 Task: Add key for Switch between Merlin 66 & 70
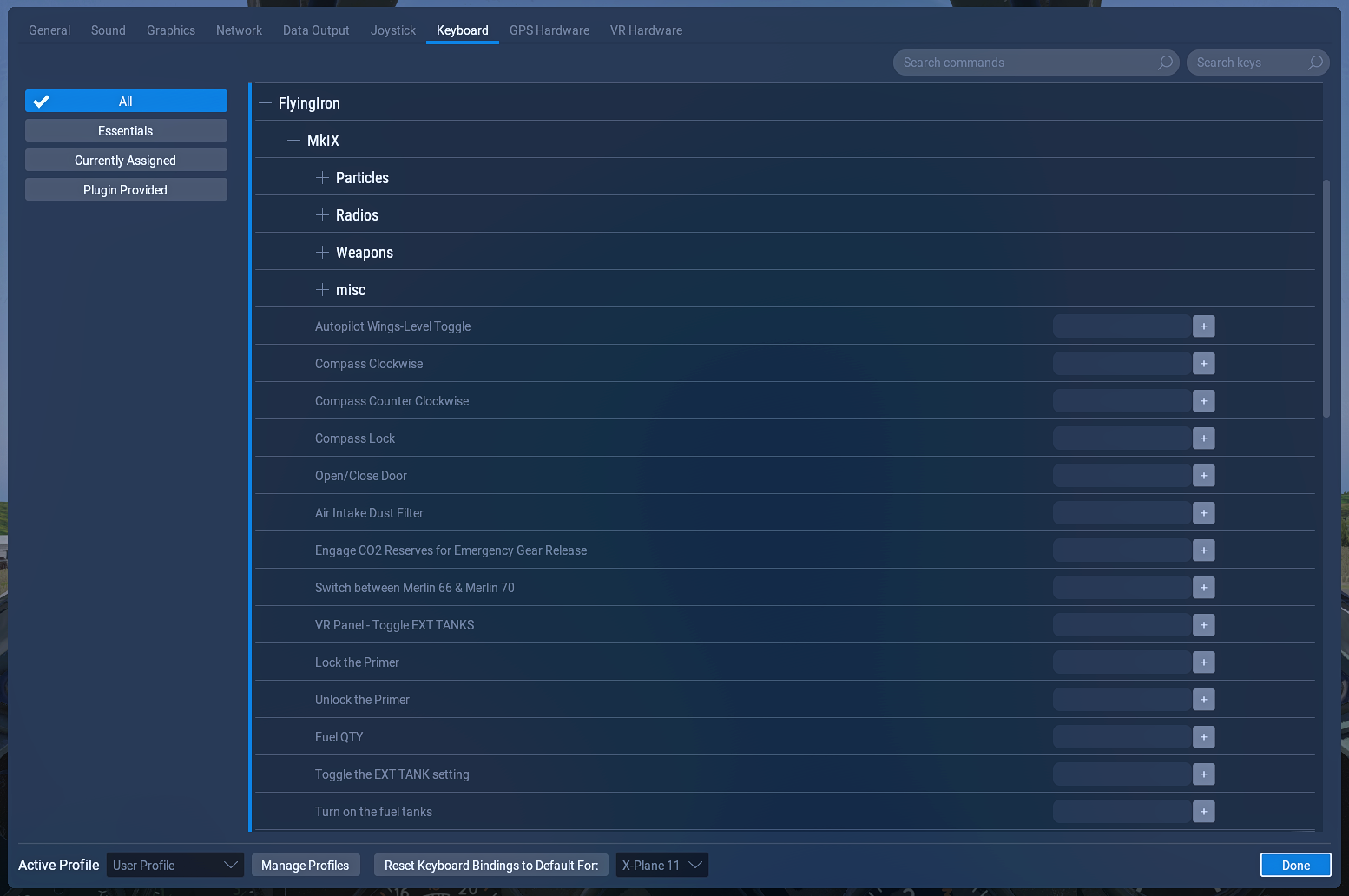[1203, 588]
